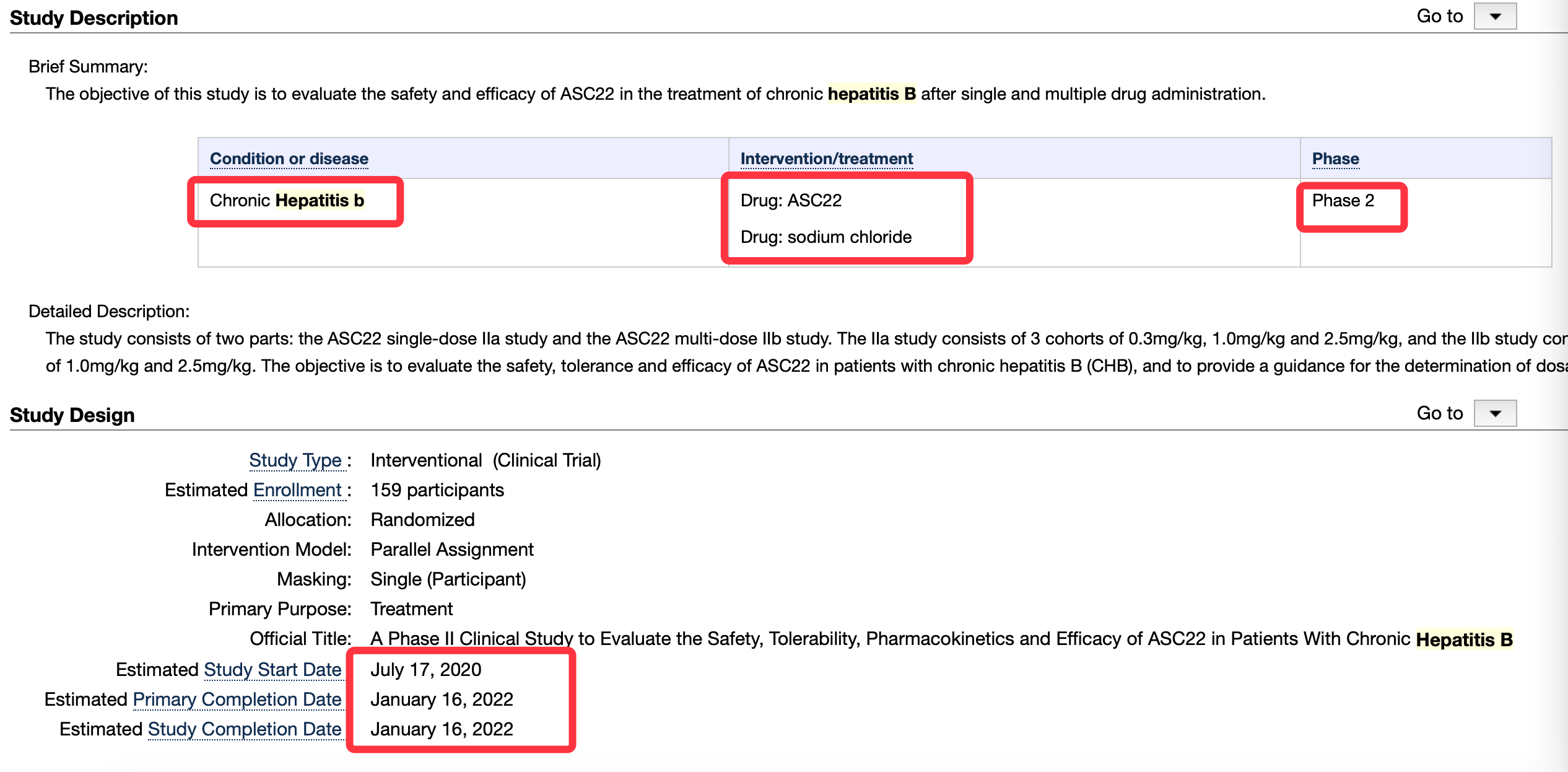Select the Intervention Model label
Image resolution: width=1568 pixels, height=772 pixels.
(272, 550)
